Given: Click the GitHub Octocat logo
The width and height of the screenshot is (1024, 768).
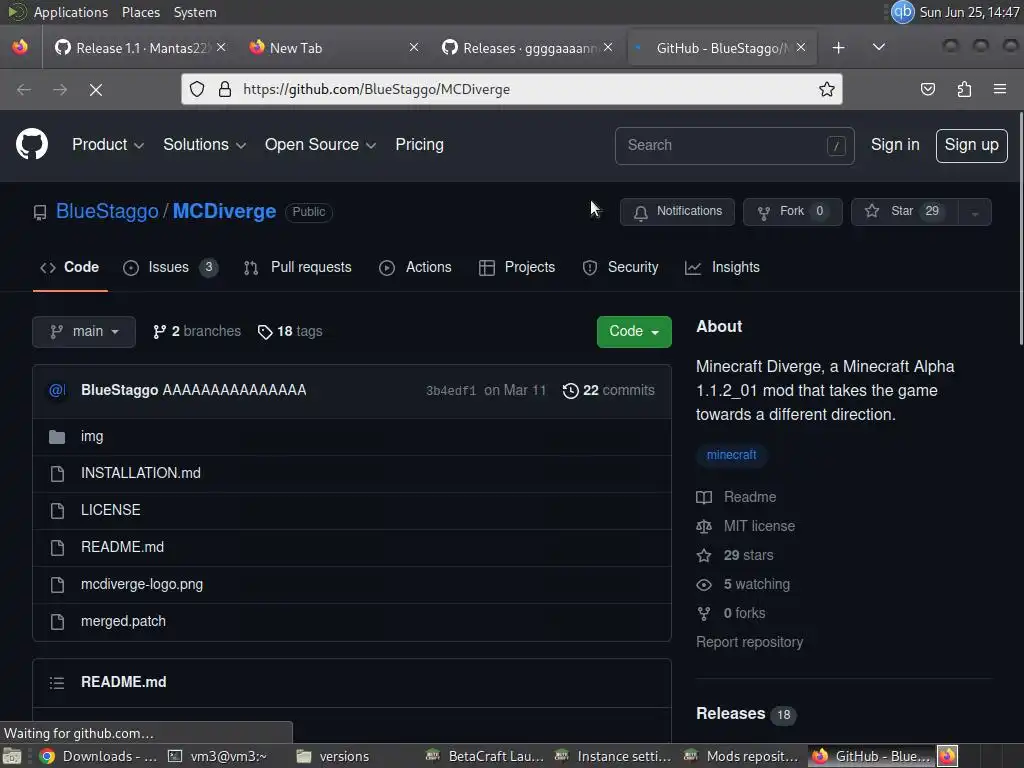Looking at the screenshot, I should 31,144.
